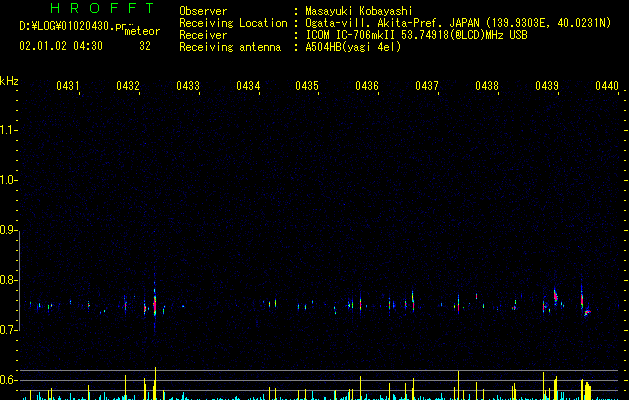This screenshot has width=629, height=400.
Task: Click the Receiving antenna field label
Action: pyautogui.click(x=230, y=47)
